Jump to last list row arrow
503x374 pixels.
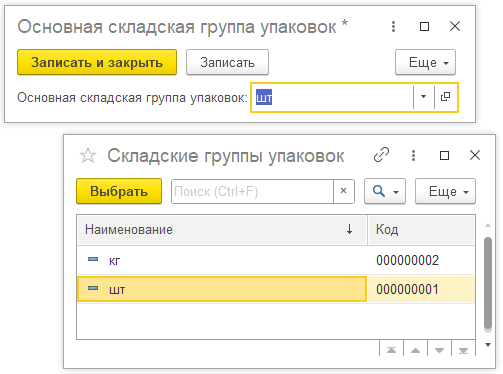pyautogui.click(x=463, y=350)
